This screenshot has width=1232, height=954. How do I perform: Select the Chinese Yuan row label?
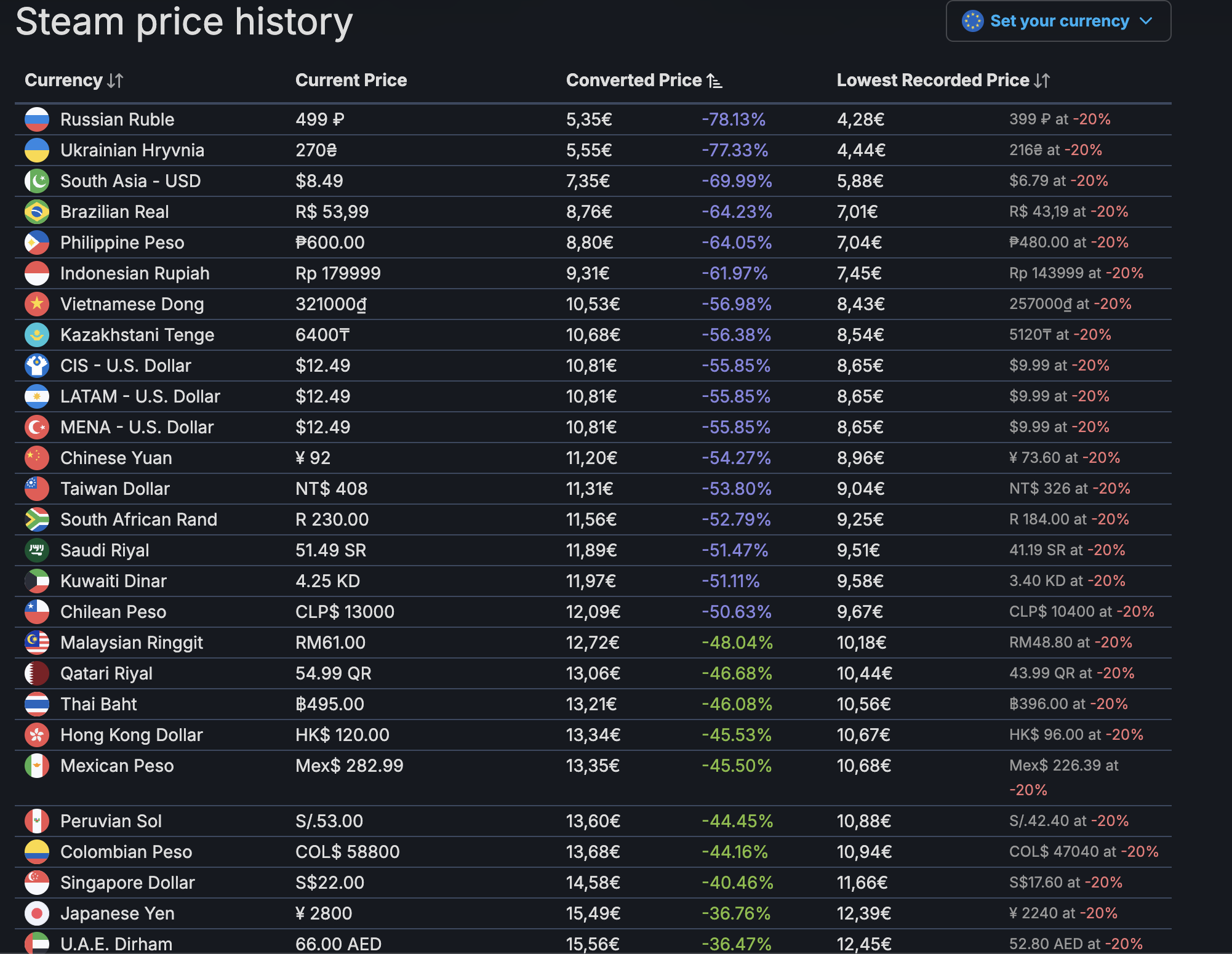point(116,458)
